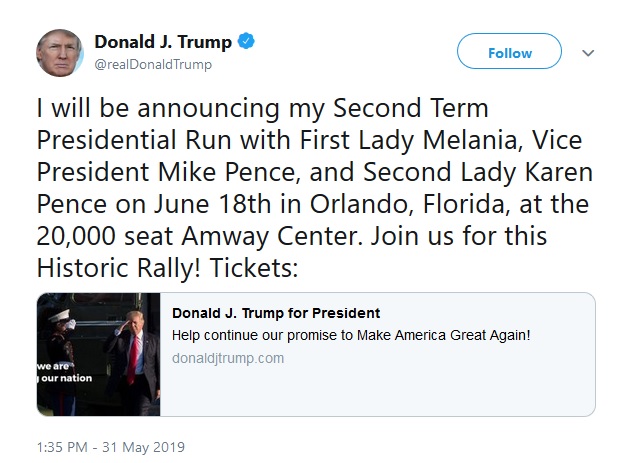The image size is (630, 463).
Task: Click the Make America Great Again card description
Action: click(351, 335)
